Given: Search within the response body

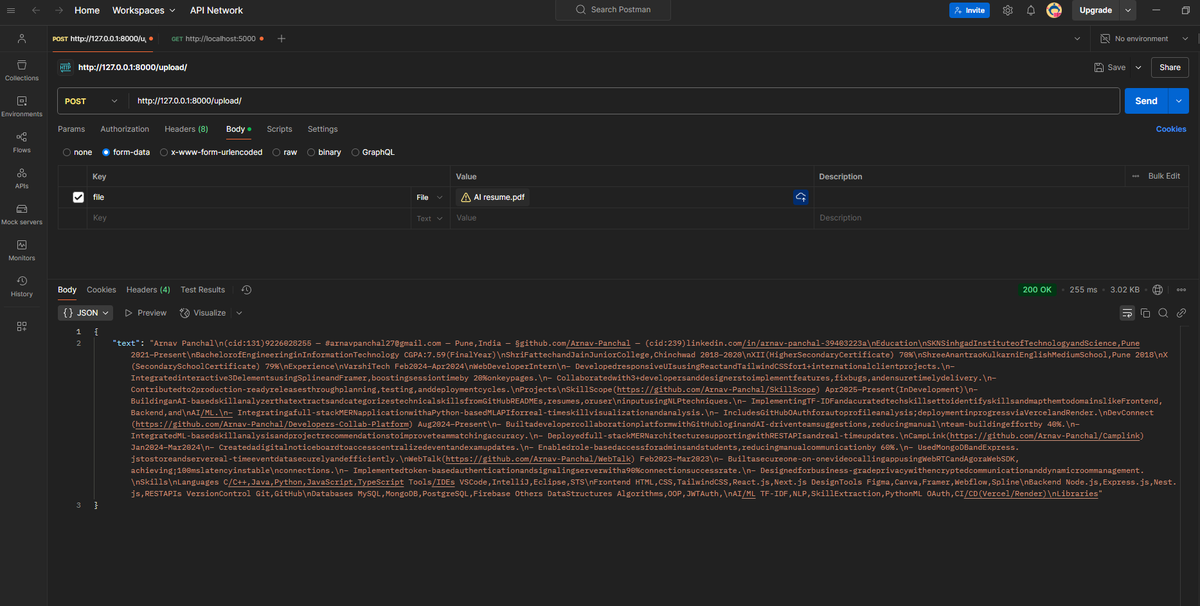Looking at the screenshot, I should pyautogui.click(x=1164, y=313).
